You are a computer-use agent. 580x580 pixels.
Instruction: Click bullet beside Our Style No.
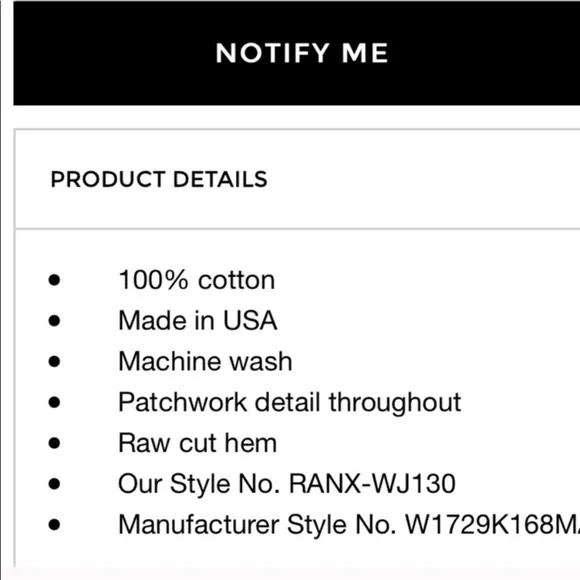click(x=54, y=484)
